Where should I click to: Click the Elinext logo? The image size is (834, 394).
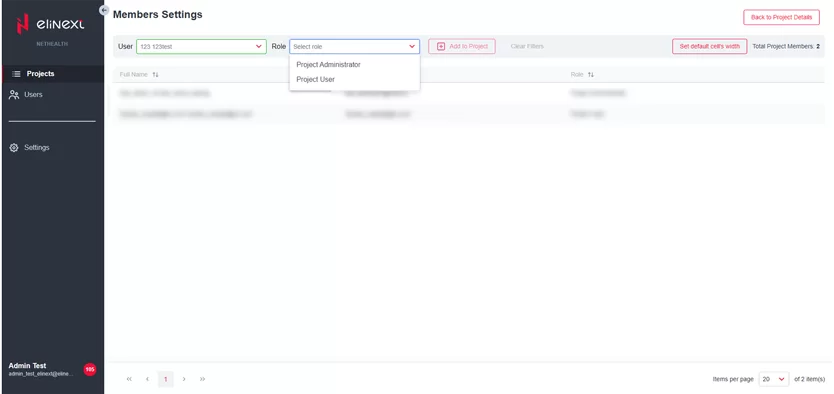coord(50,24)
